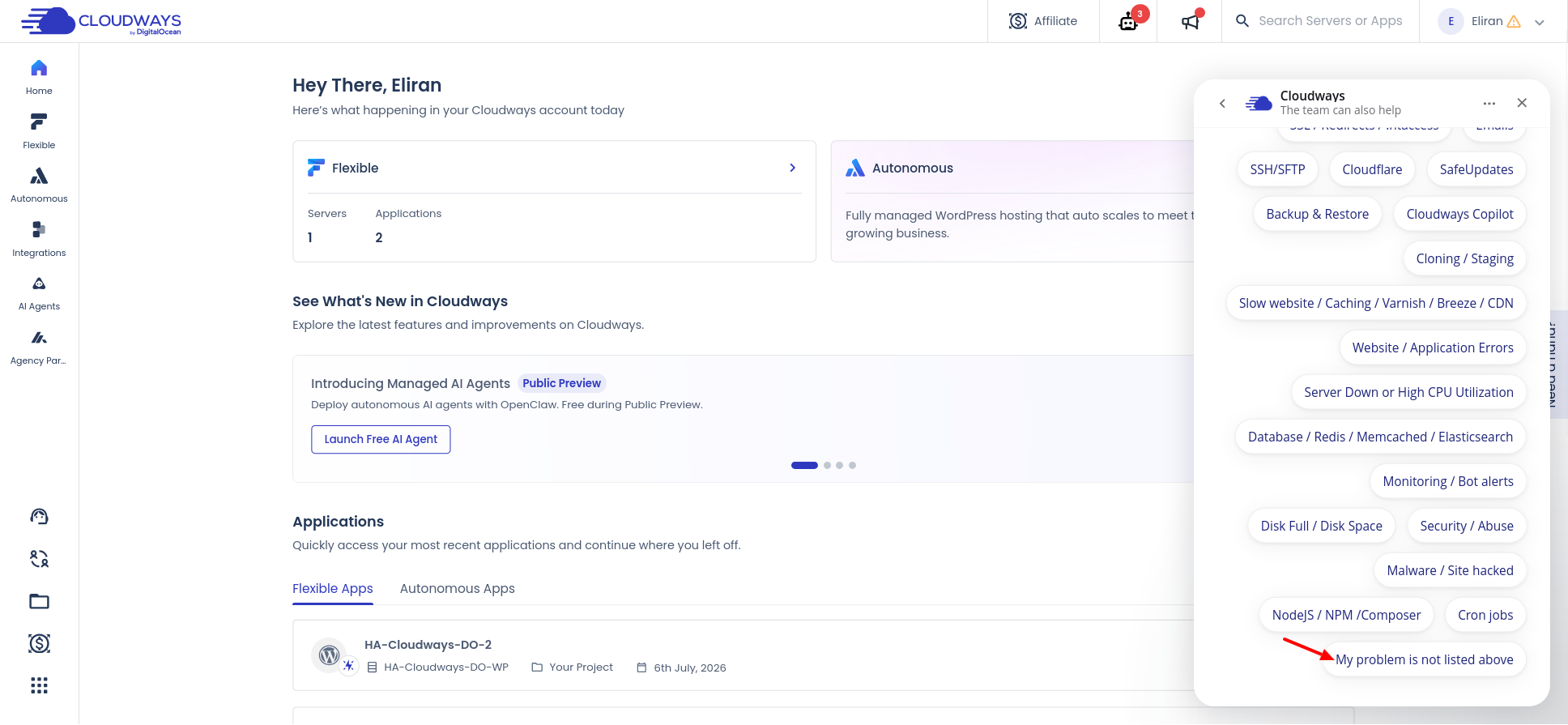Click the Eliran avatar circle

coord(1451,21)
